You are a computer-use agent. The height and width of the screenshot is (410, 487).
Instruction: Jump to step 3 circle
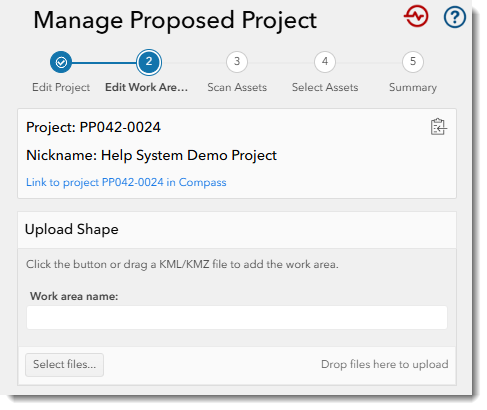[237, 62]
